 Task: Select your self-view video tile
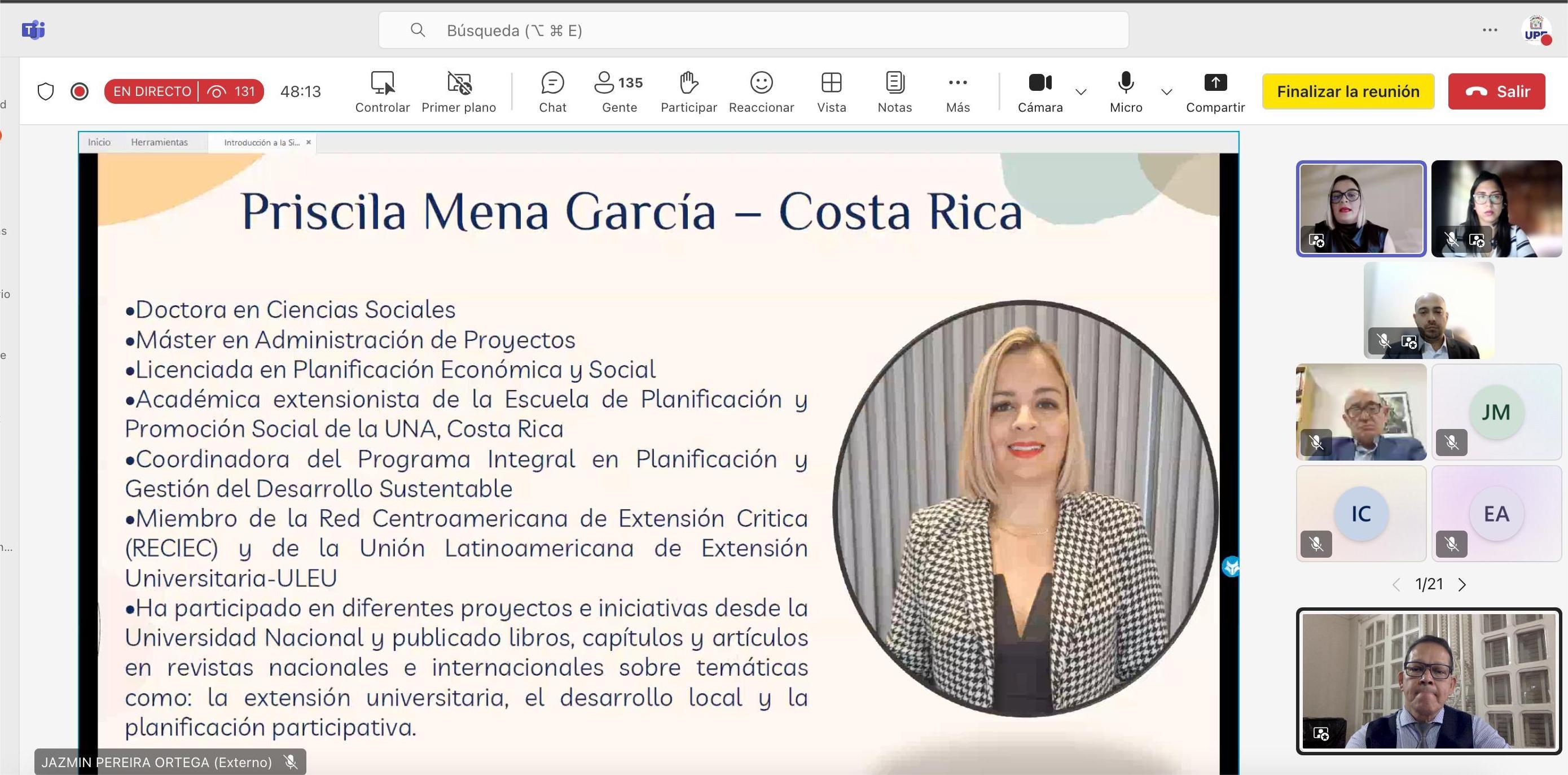[1429, 681]
